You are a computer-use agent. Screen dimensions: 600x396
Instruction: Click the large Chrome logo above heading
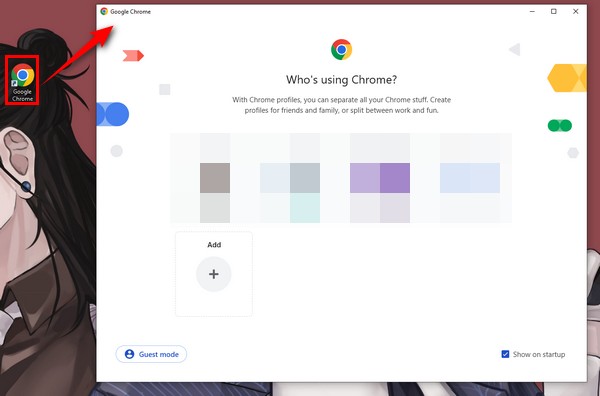341,50
